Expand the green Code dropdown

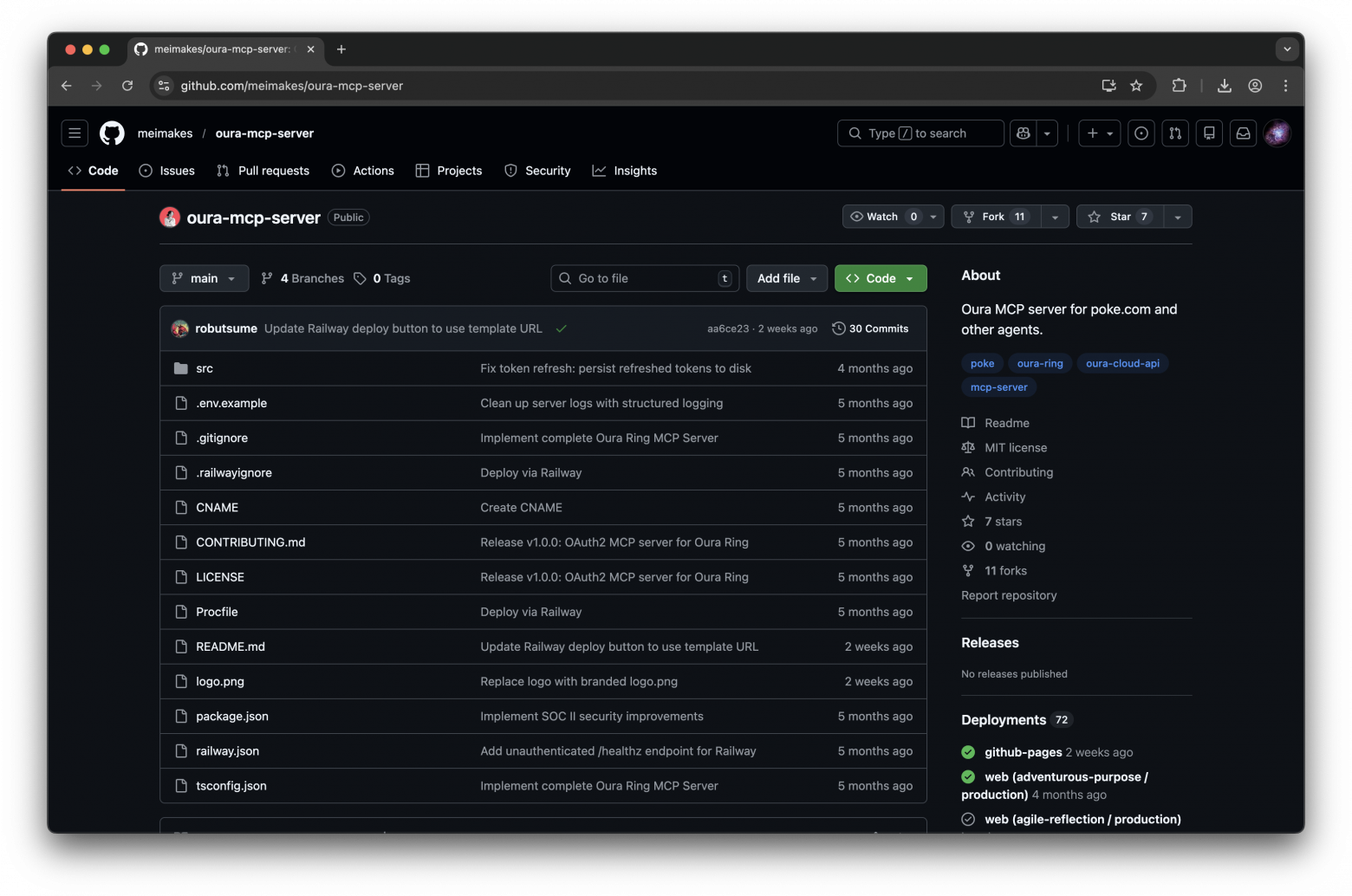click(x=880, y=278)
